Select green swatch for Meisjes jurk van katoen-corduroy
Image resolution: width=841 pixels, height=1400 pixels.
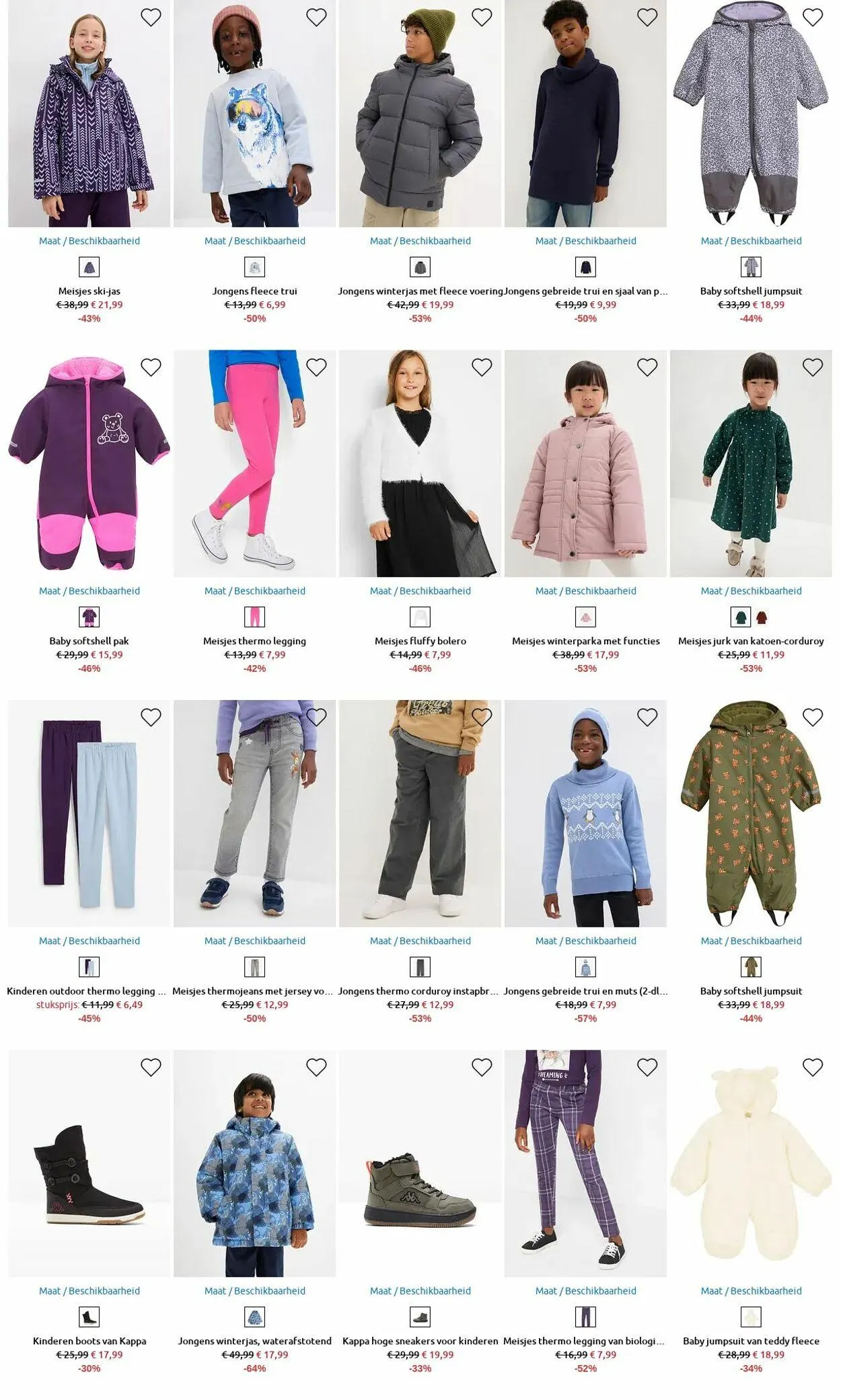click(741, 617)
